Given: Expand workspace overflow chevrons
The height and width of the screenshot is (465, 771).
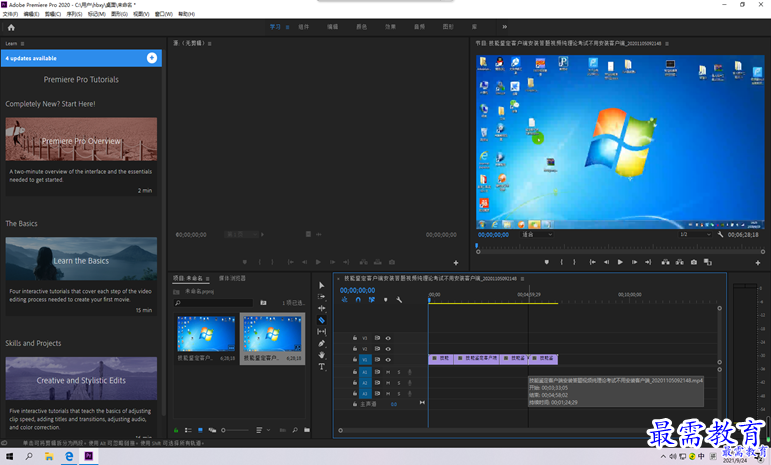Looking at the screenshot, I should click(x=504, y=27).
